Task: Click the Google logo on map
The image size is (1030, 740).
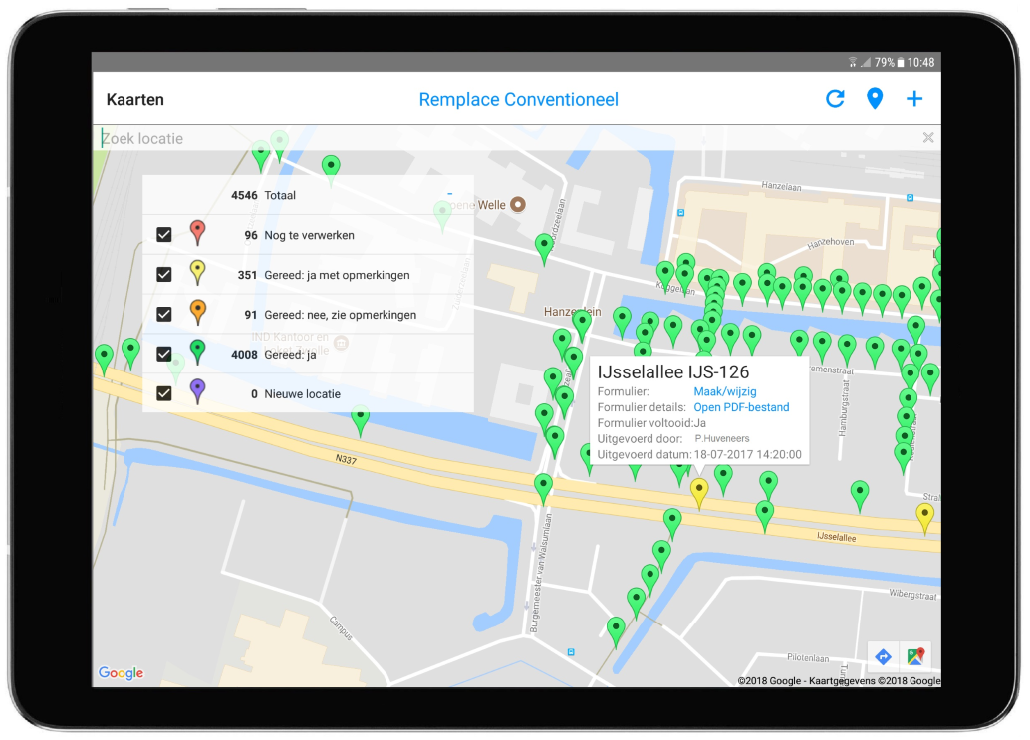Action: coord(121,672)
